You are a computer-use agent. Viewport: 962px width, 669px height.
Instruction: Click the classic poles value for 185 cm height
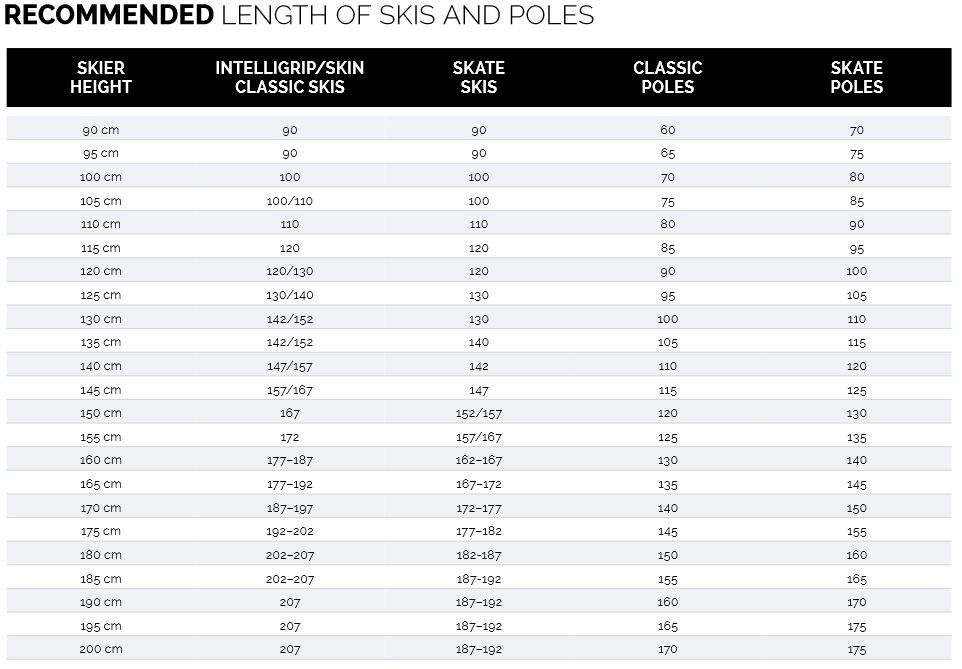[x=667, y=578]
